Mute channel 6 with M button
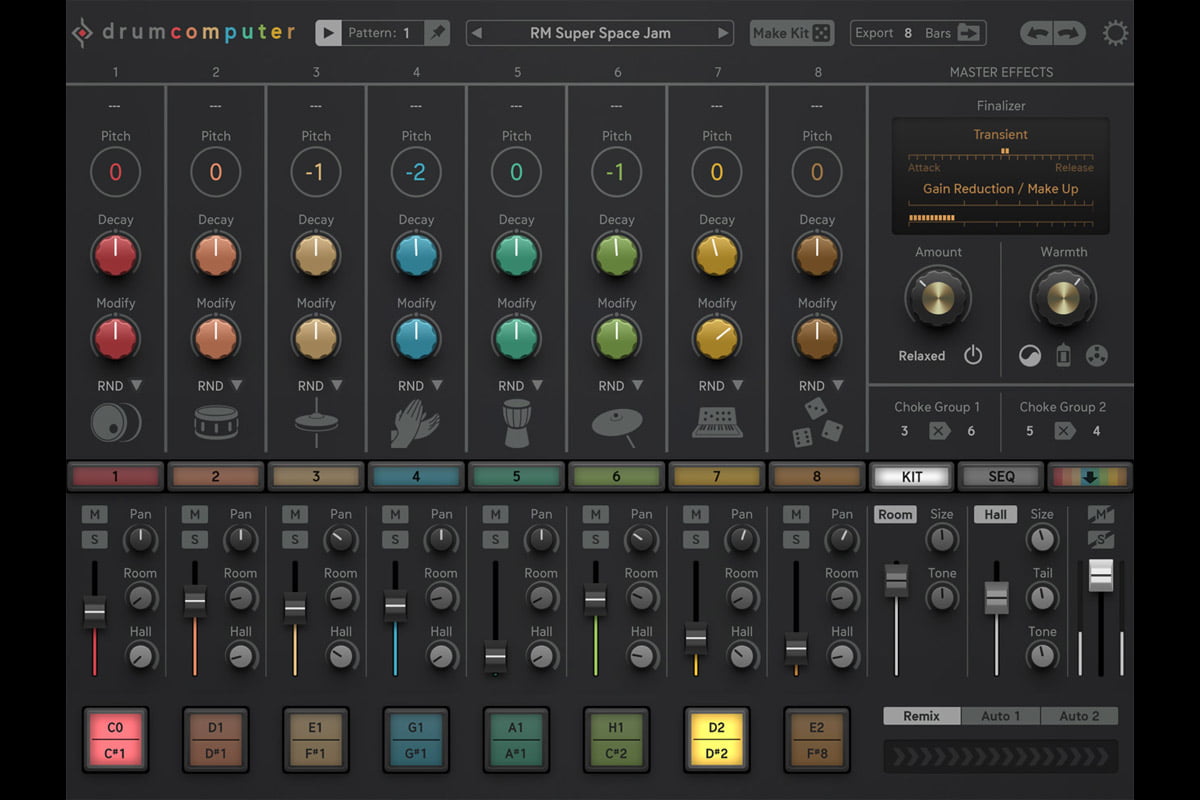The height and width of the screenshot is (800, 1200). [x=595, y=514]
